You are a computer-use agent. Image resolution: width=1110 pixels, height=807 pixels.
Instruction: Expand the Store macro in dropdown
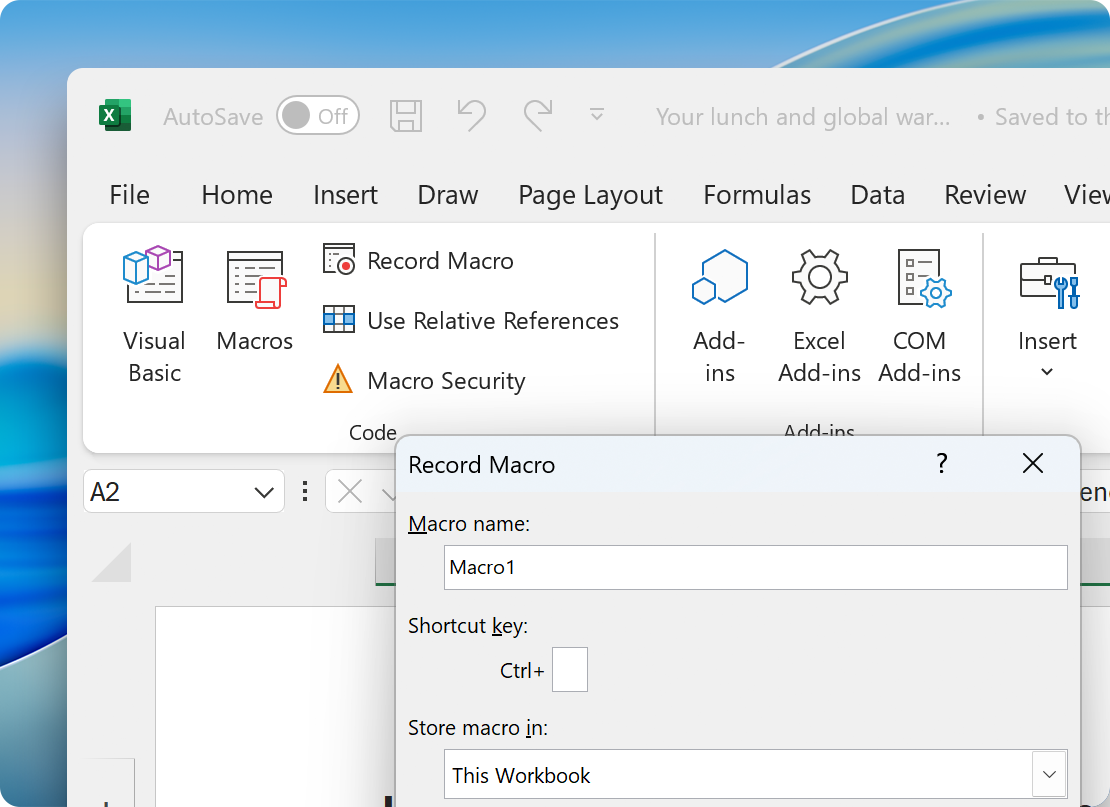[x=1049, y=774]
